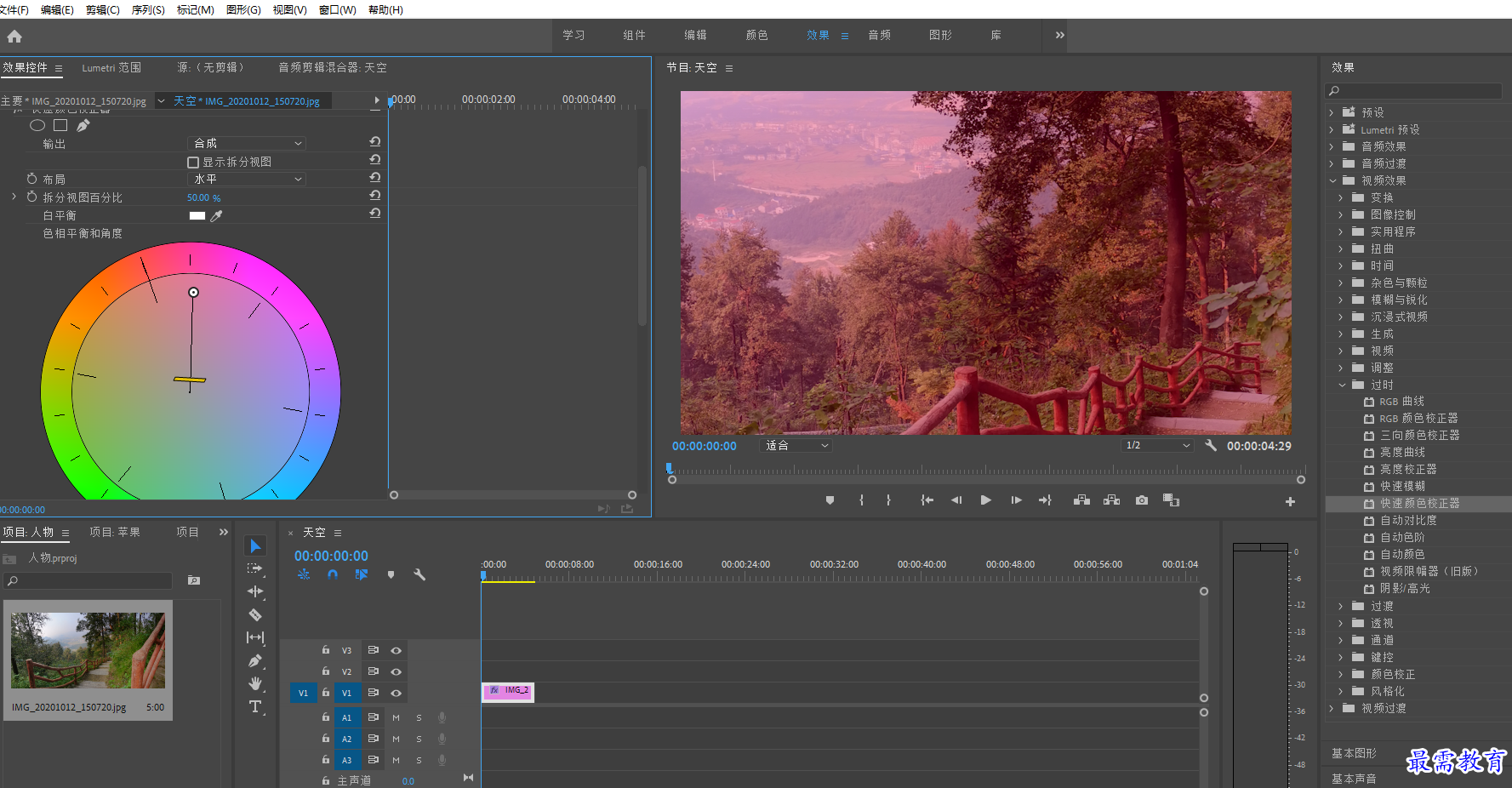Select IMG_20201012_150720.jpg thumbnail in project
This screenshot has width=1512, height=788.
click(x=88, y=650)
